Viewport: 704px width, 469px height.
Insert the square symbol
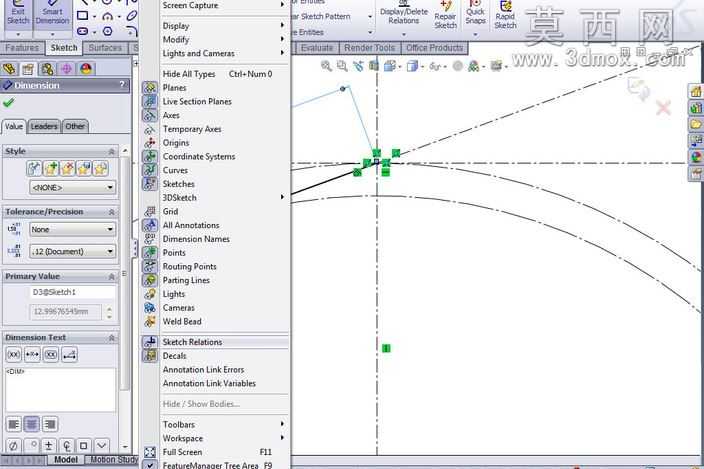pos(84,446)
